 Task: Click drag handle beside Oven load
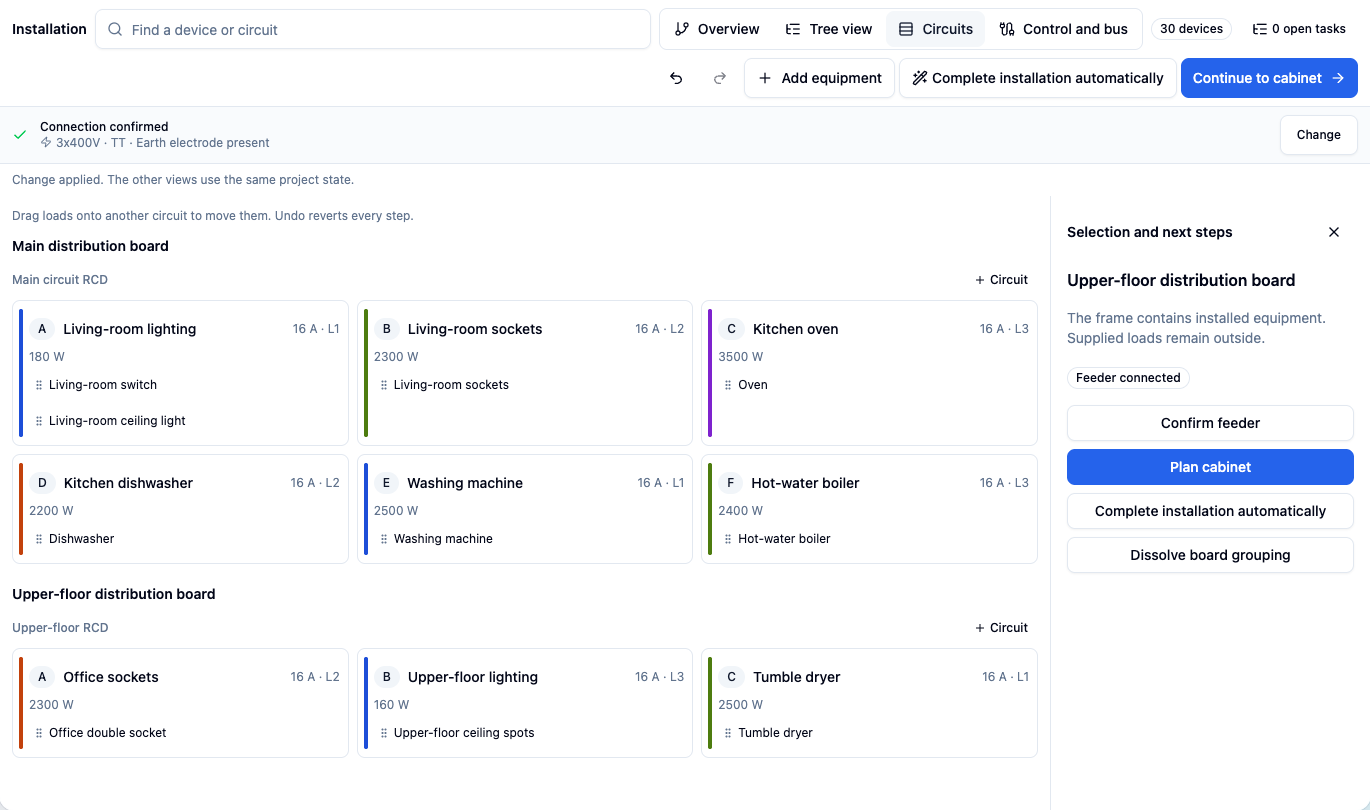728,385
